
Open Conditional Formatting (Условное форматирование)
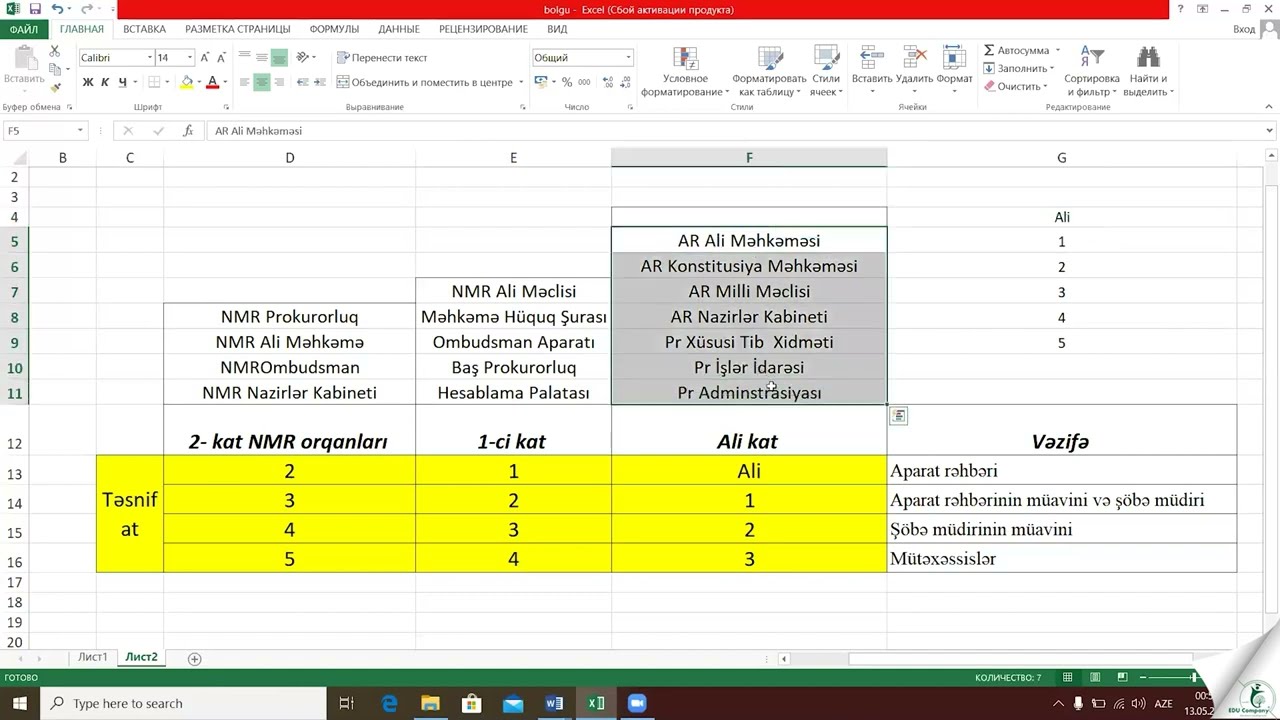(685, 71)
